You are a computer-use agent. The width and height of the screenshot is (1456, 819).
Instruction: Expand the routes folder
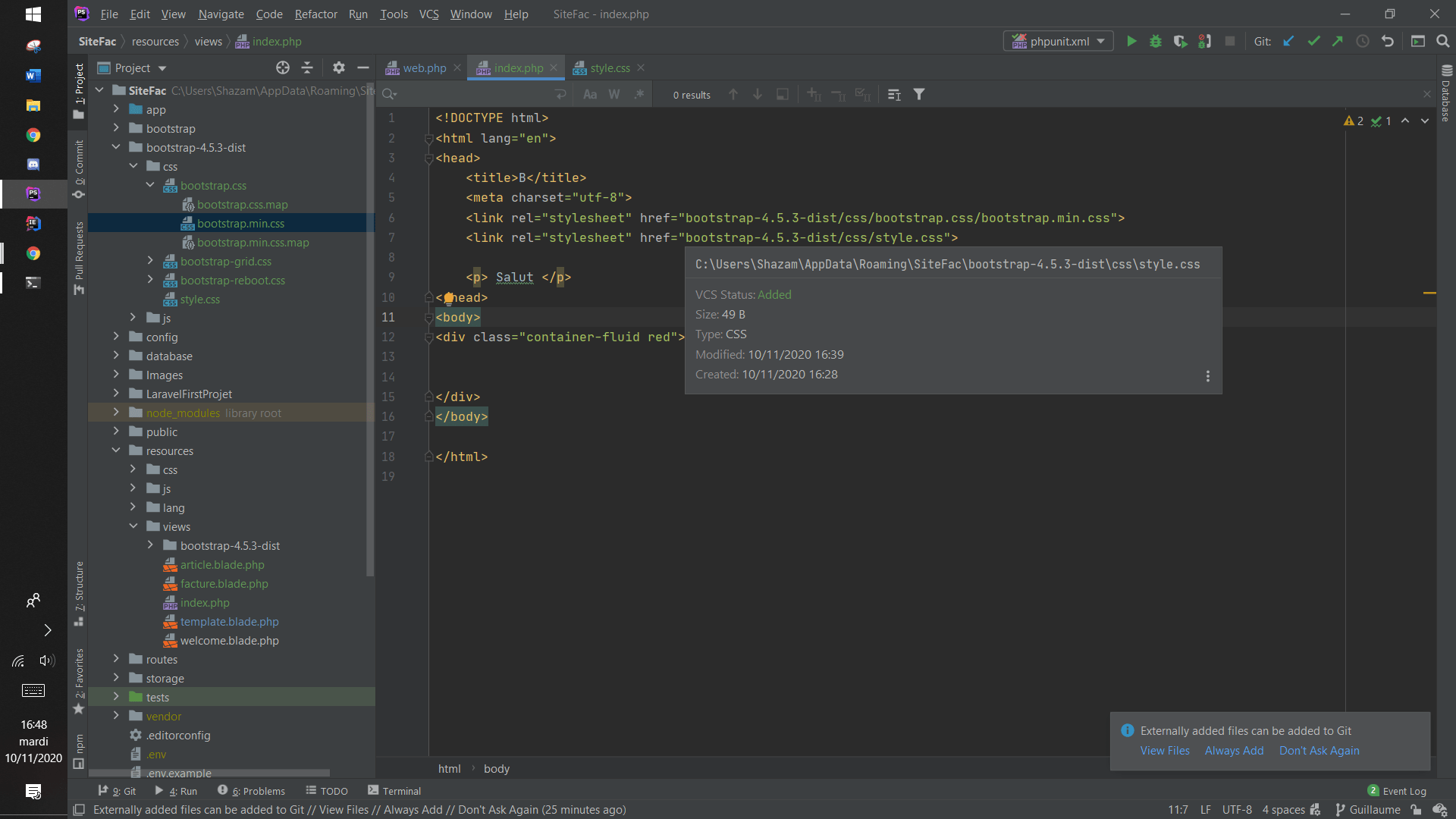point(116,659)
